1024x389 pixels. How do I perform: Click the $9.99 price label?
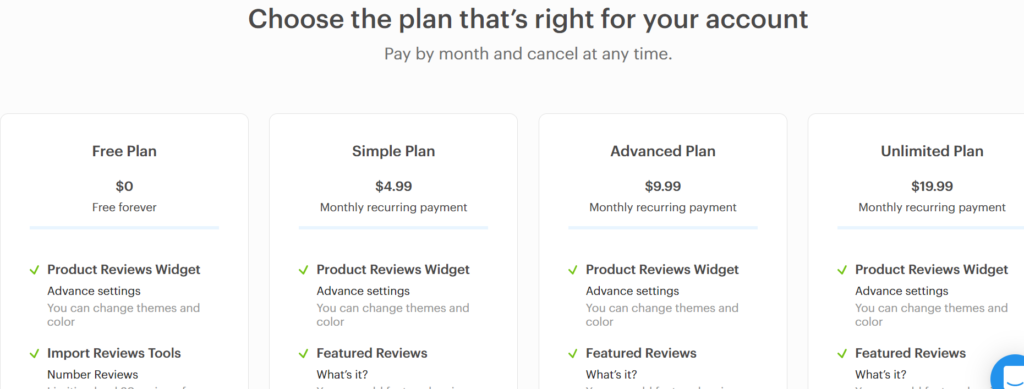pyautogui.click(x=663, y=187)
